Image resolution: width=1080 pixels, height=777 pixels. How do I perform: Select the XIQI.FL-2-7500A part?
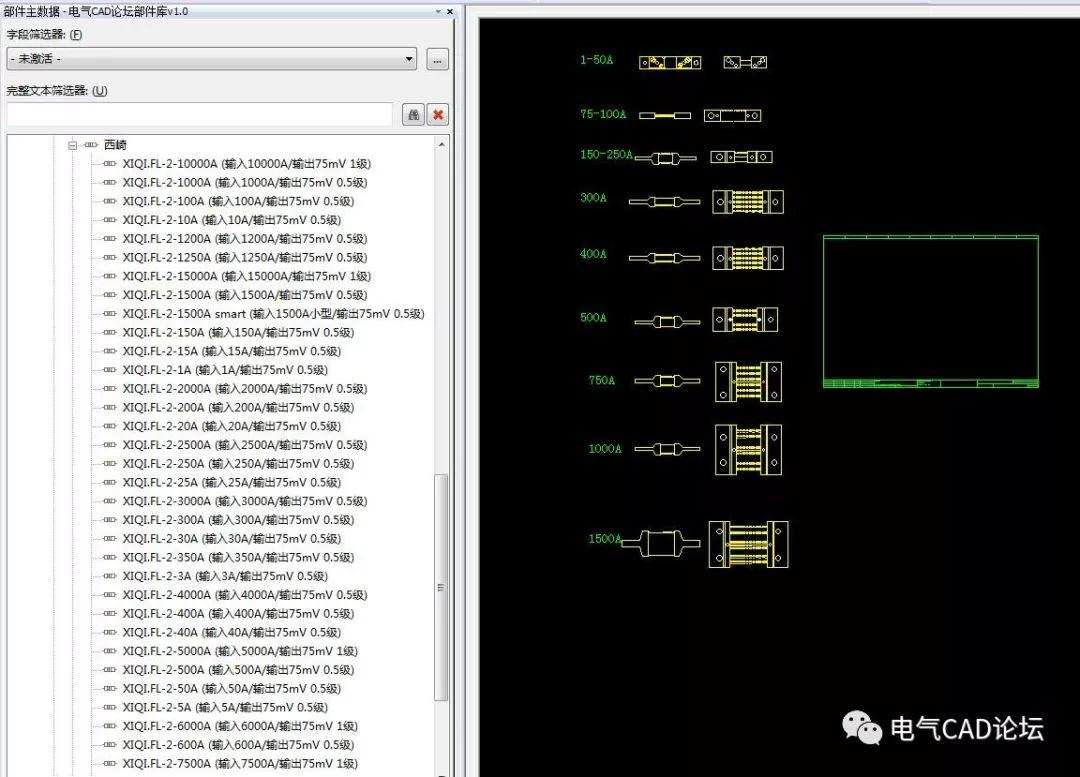[x=240, y=764]
